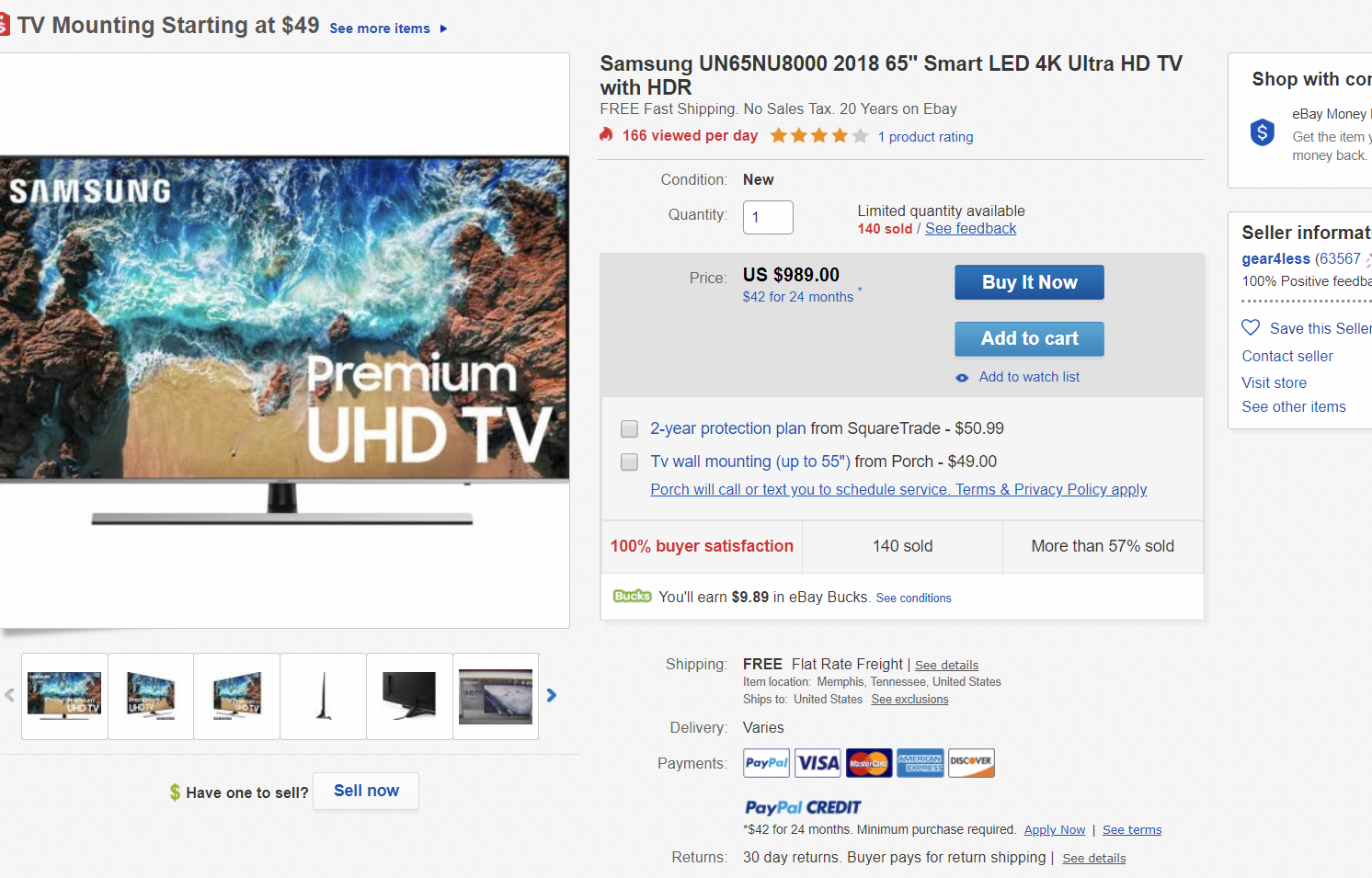Click the eBay Money Back shield icon
1372x878 pixels.
coord(1262,132)
